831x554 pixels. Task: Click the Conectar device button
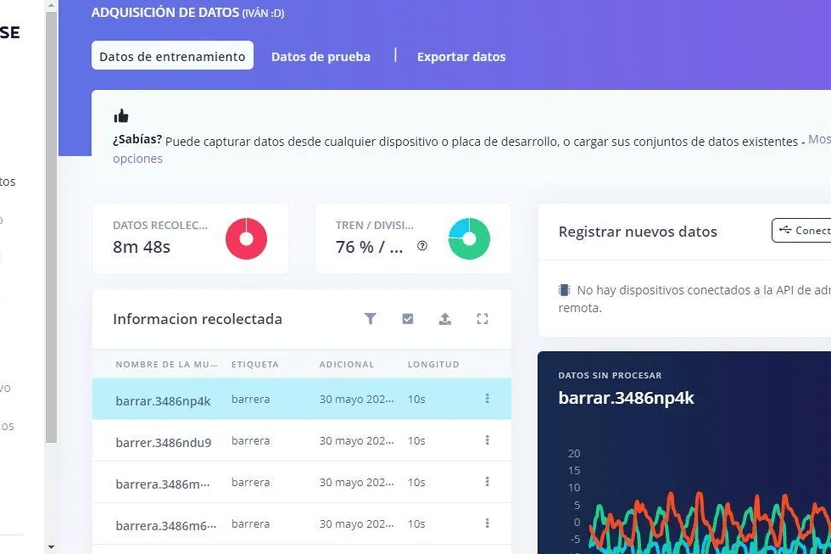click(x=803, y=230)
